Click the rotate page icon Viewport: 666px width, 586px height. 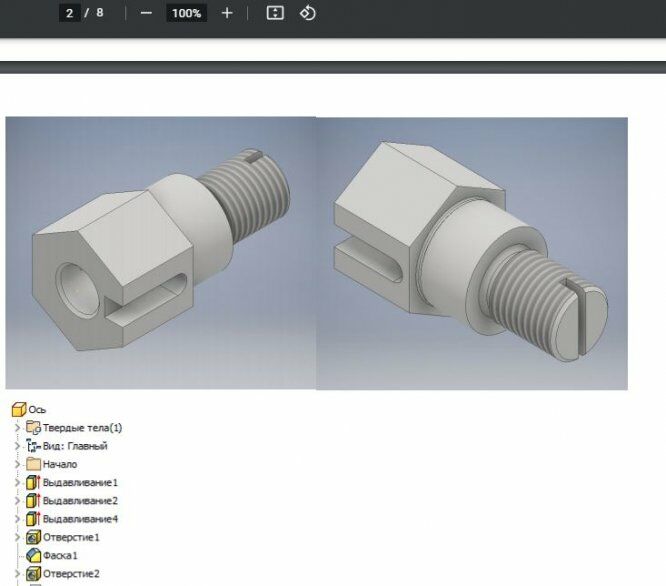pos(308,13)
